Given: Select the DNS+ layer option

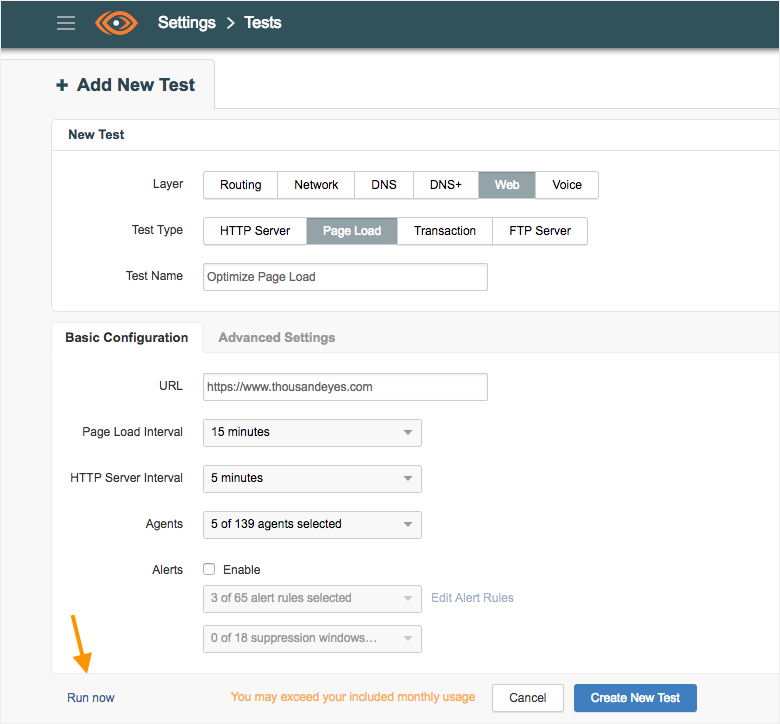Looking at the screenshot, I should 445,185.
